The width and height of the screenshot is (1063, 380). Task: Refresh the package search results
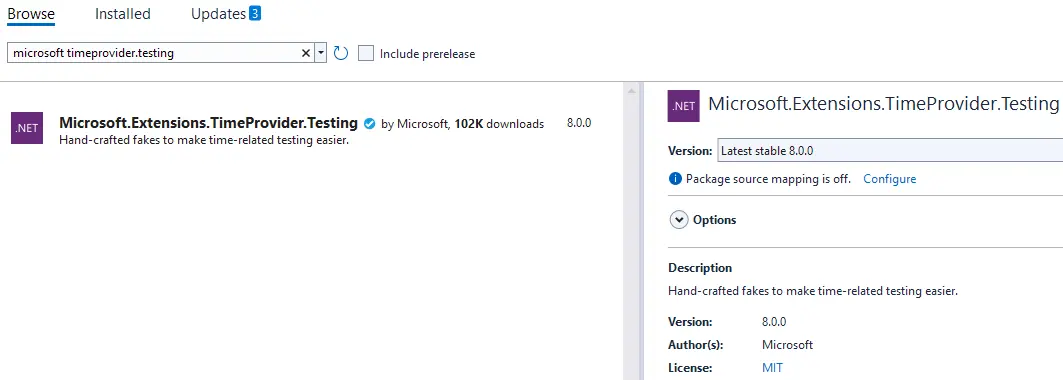click(341, 54)
